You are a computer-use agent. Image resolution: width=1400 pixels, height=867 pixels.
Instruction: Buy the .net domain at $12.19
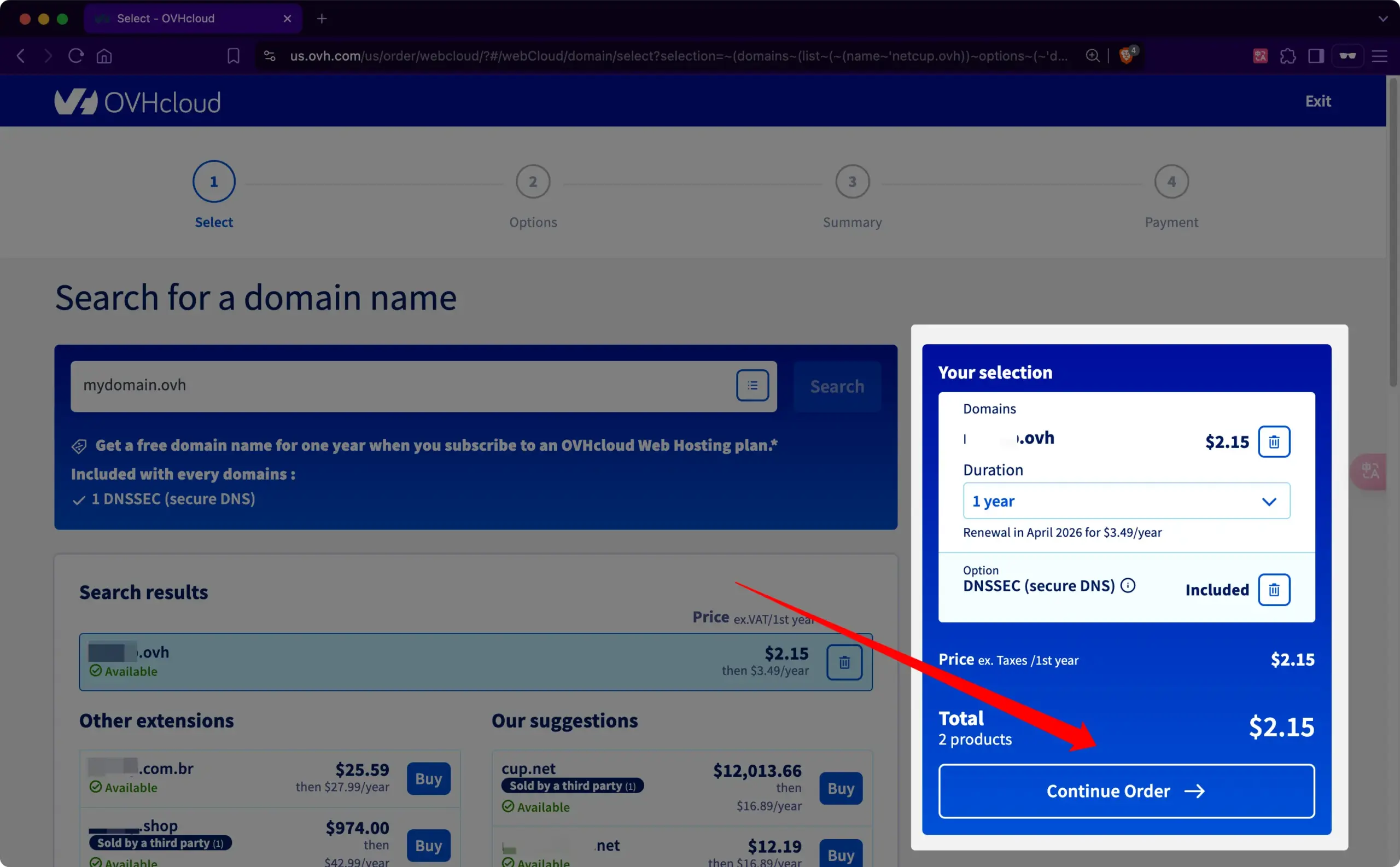pos(841,854)
